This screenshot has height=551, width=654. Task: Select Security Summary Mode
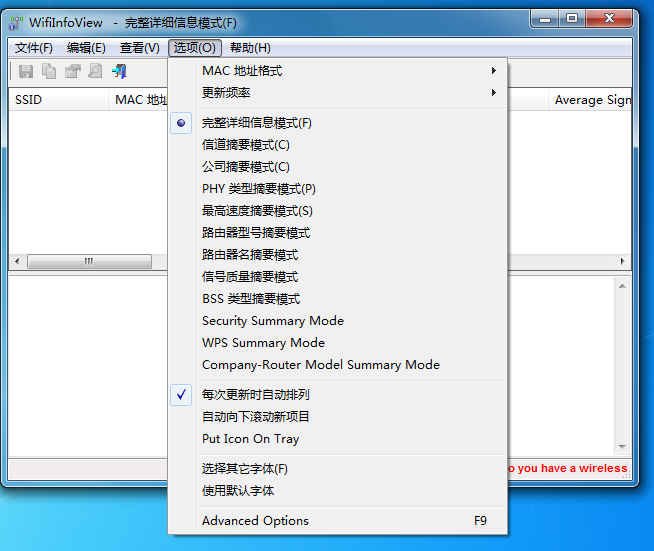[338, 321]
